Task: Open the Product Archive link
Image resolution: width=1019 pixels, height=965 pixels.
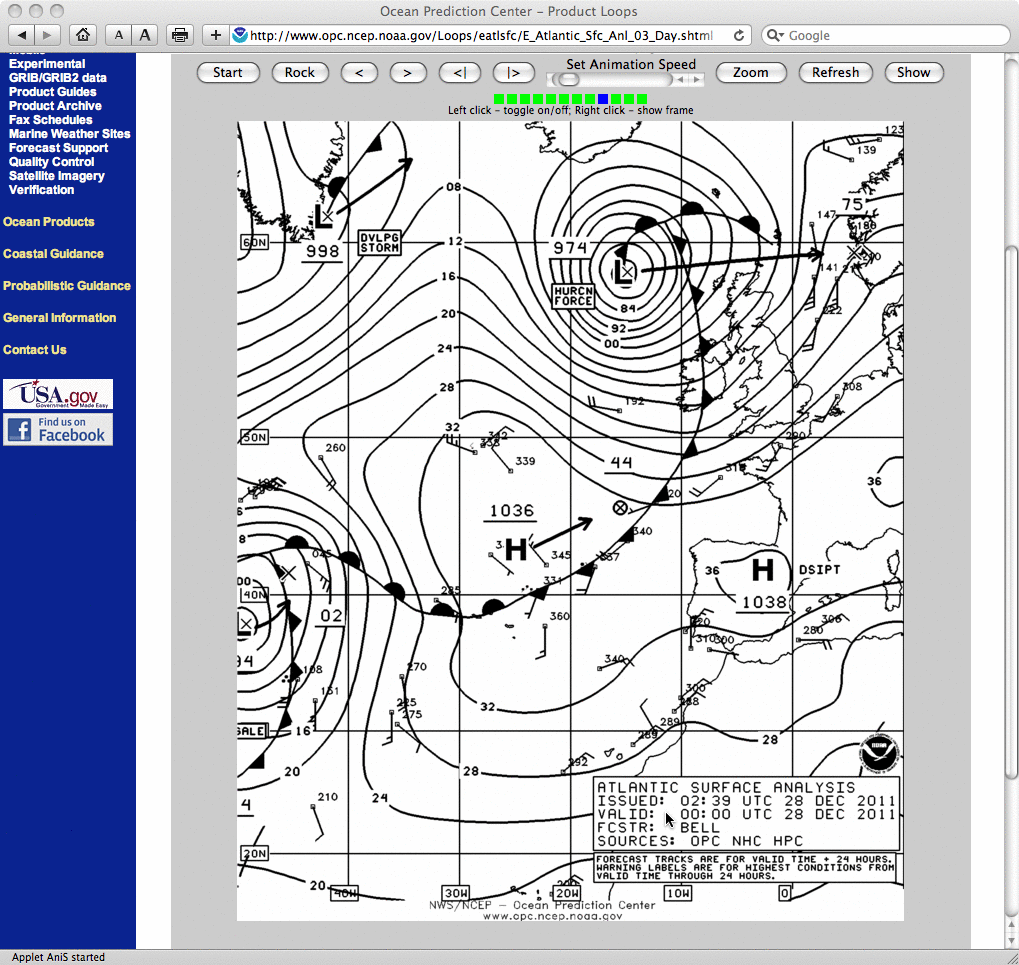Action: click(55, 105)
